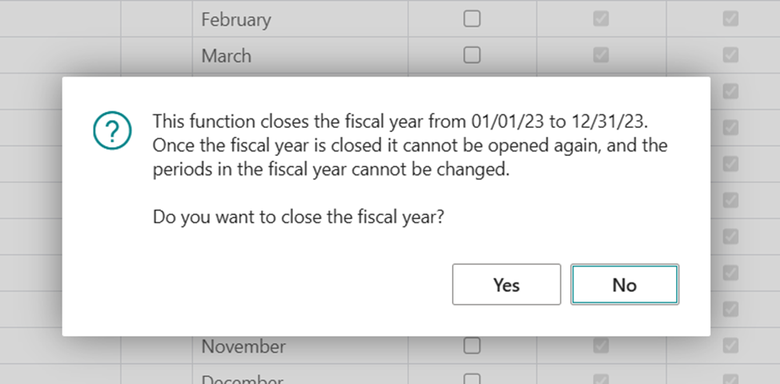Toggle November's rightmost checked box
Image resolution: width=780 pixels, height=384 pixels.
pos(730,345)
